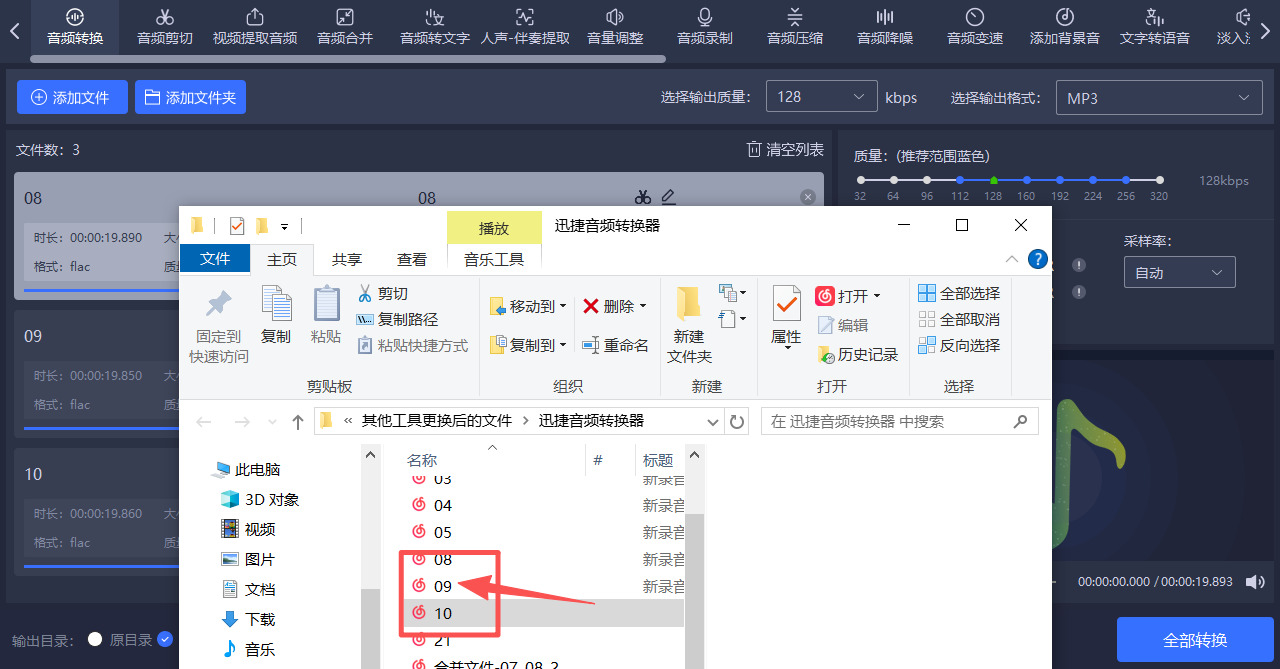Click the 添加文件 button
This screenshot has width=1280, height=669.
72,97
